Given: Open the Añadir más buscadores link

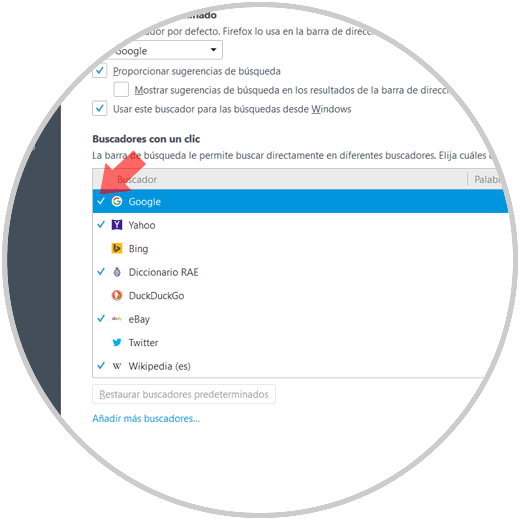Looking at the screenshot, I should point(146,419).
